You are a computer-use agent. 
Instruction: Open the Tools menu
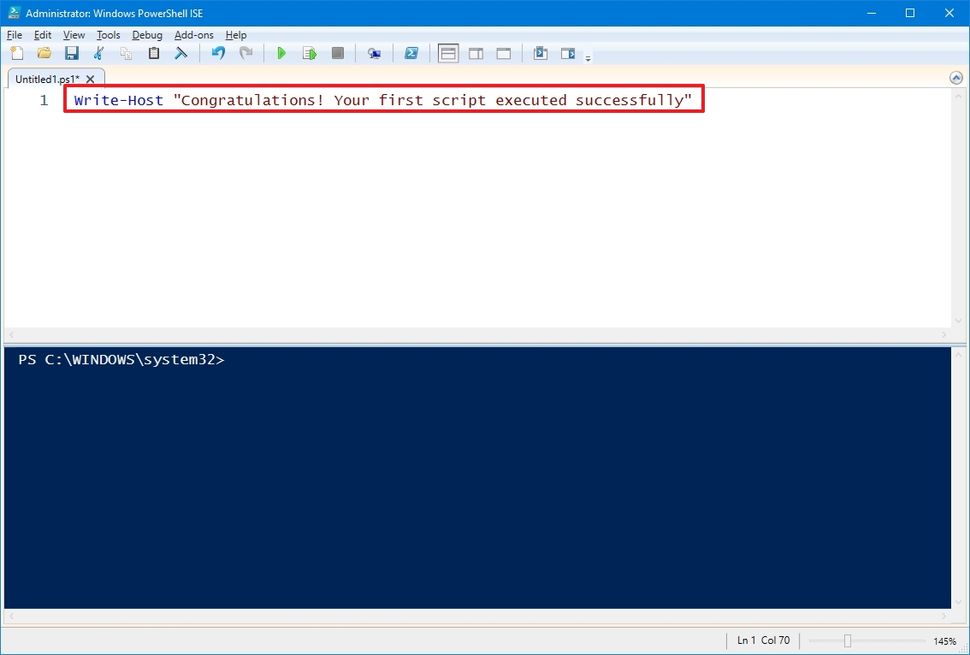click(108, 34)
